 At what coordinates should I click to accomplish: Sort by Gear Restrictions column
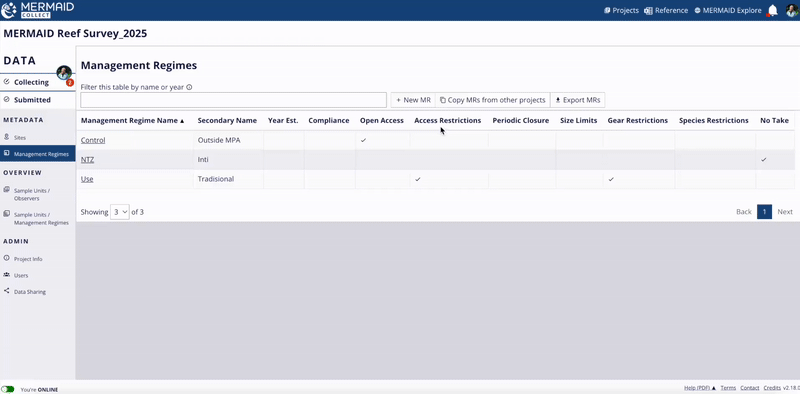637,121
